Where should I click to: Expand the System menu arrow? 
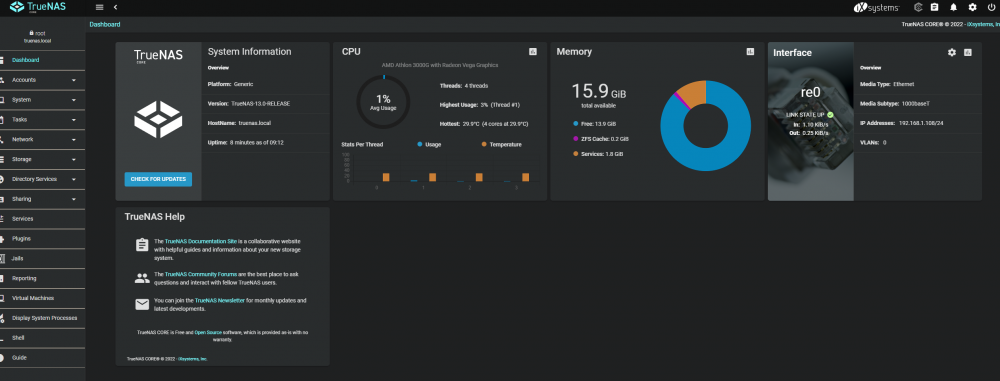coord(74,100)
